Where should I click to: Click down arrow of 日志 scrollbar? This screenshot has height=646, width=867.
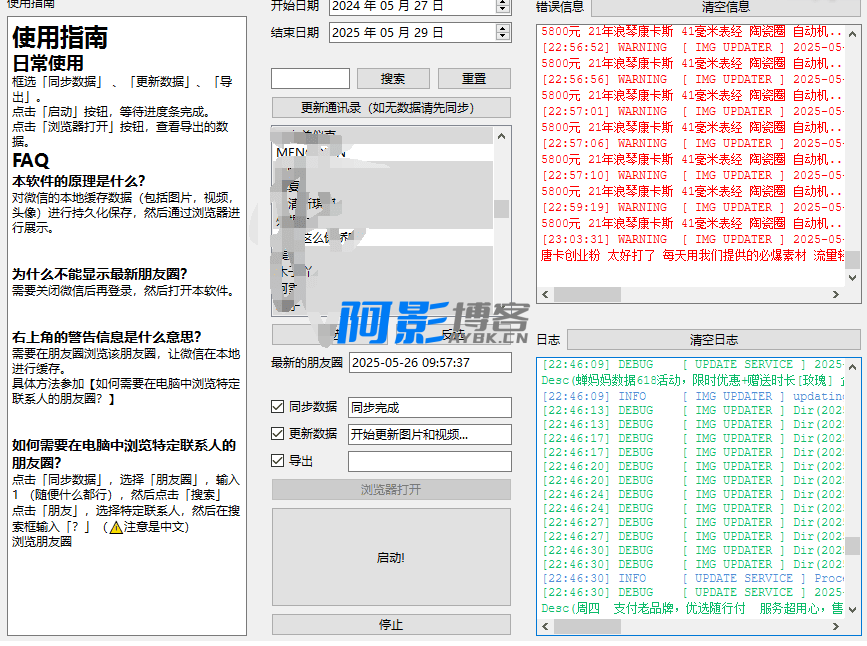[x=852, y=610]
